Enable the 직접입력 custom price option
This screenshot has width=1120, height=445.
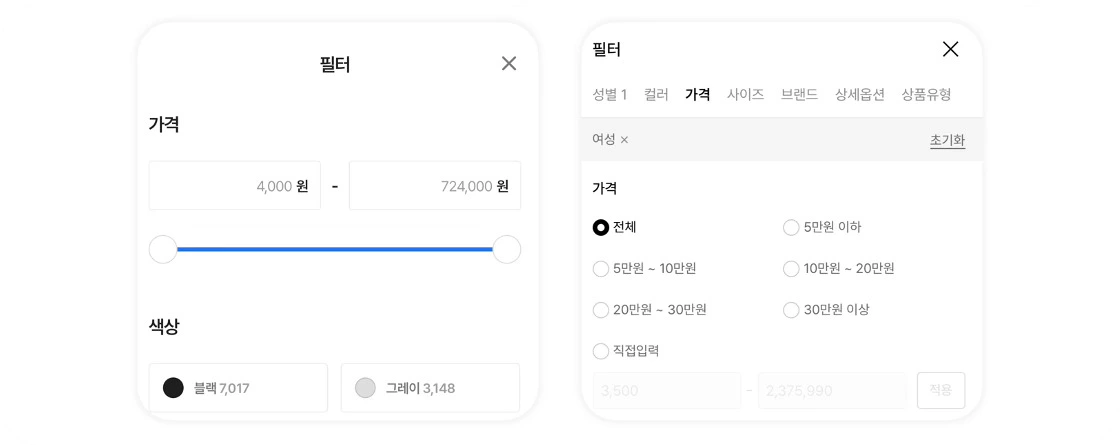point(601,351)
